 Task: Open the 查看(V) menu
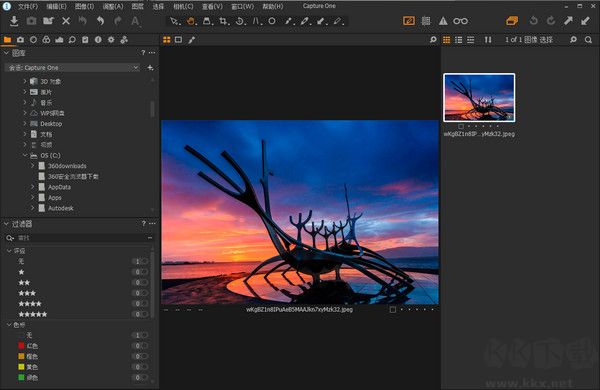[212, 7]
